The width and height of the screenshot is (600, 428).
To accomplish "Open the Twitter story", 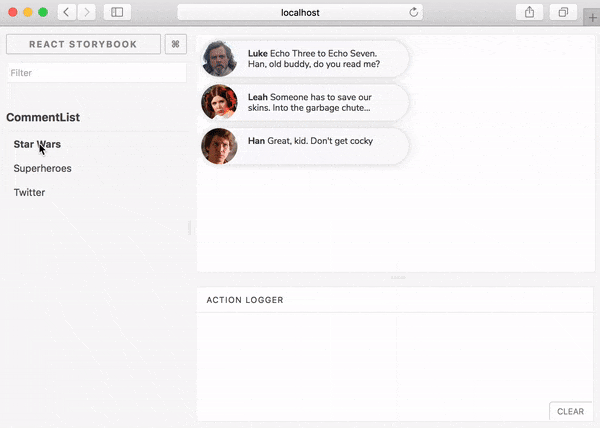I will point(29,192).
